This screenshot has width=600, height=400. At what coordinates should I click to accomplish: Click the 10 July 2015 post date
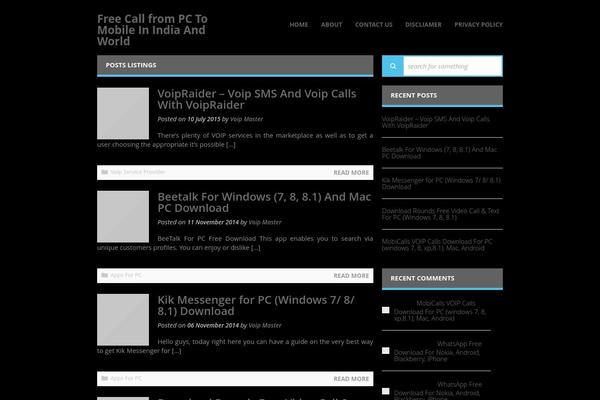204,119
